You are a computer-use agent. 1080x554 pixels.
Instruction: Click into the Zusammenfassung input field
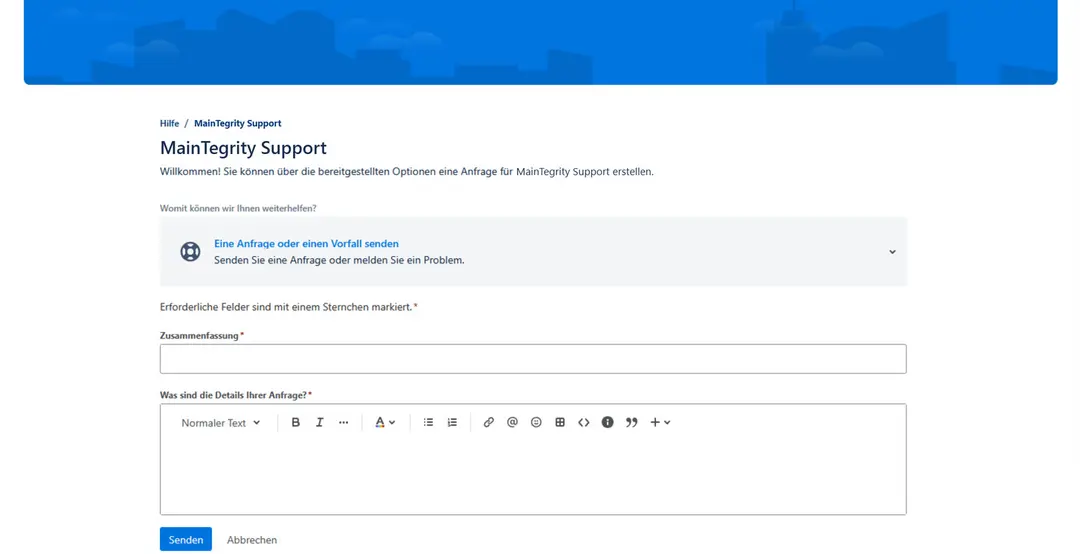pyautogui.click(x=533, y=359)
